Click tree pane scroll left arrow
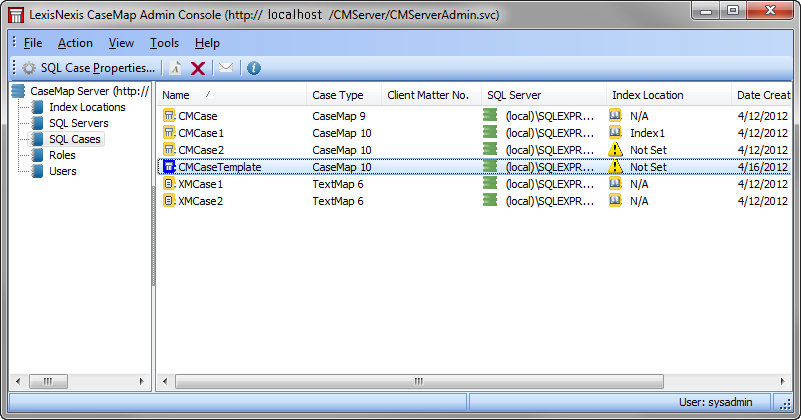 pos(18,381)
